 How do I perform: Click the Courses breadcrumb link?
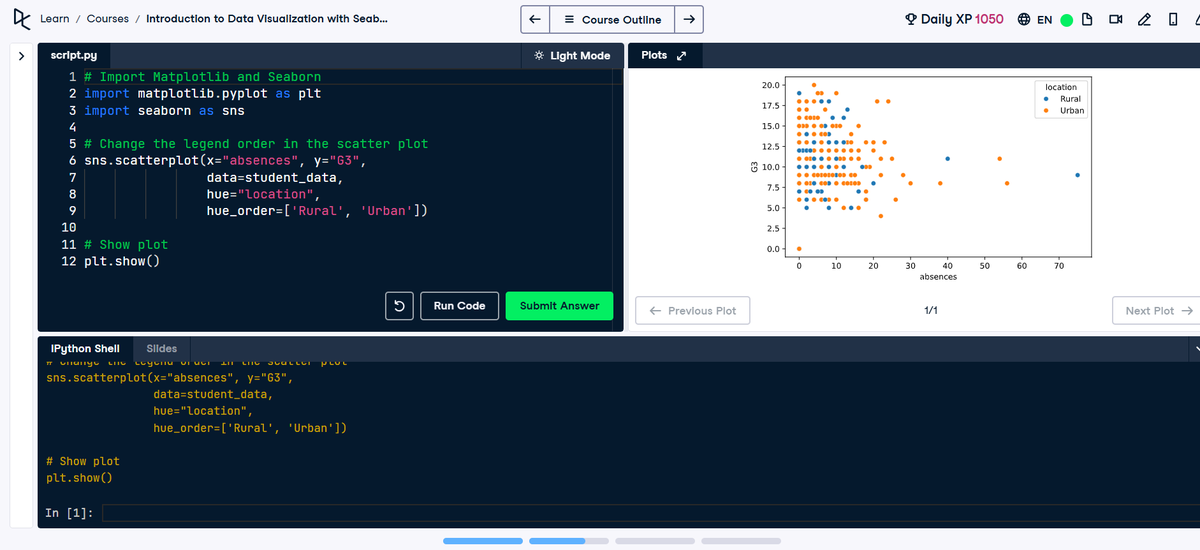pos(108,19)
